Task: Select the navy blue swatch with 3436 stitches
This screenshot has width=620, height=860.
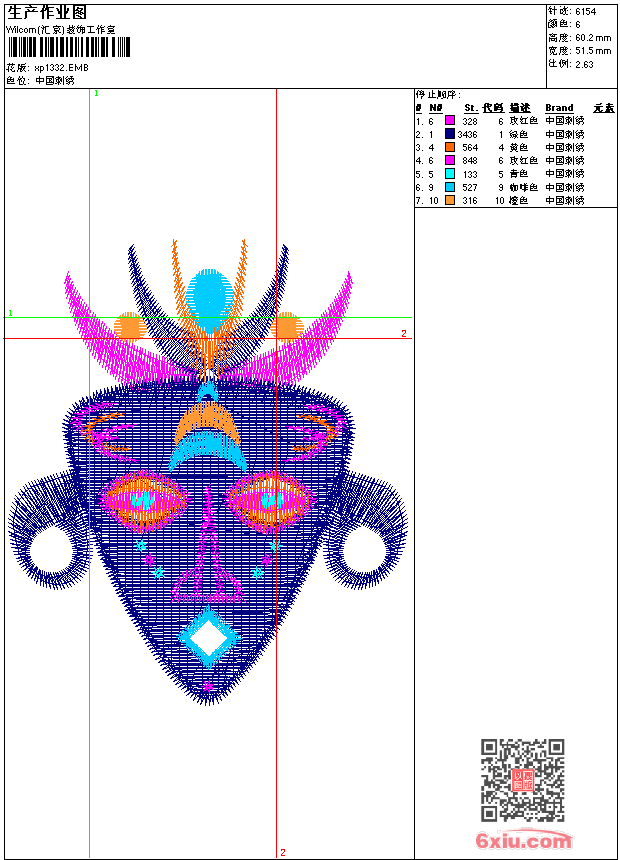Action: (x=450, y=134)
